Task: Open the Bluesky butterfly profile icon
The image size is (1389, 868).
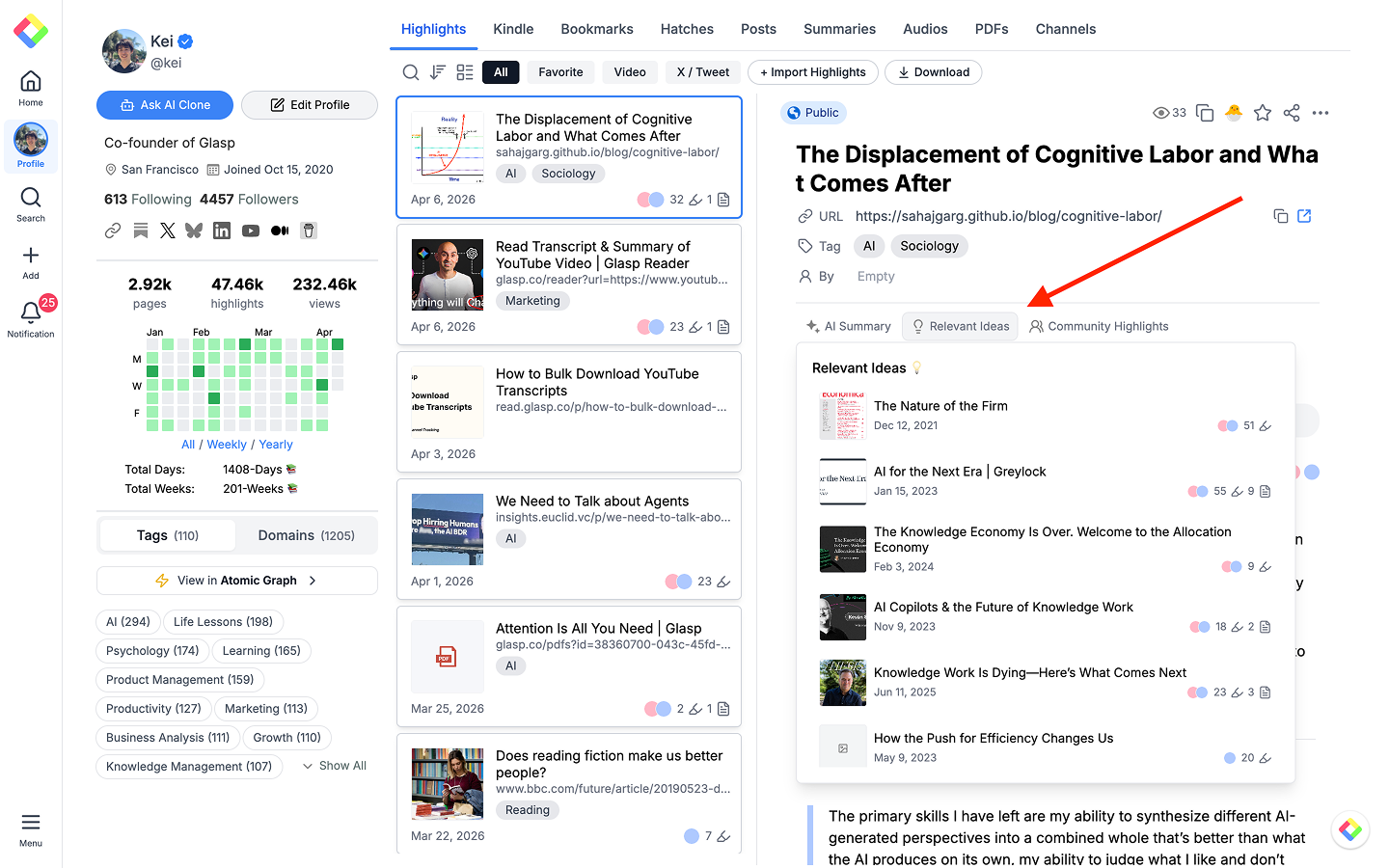Action: (x=194, y=231)
